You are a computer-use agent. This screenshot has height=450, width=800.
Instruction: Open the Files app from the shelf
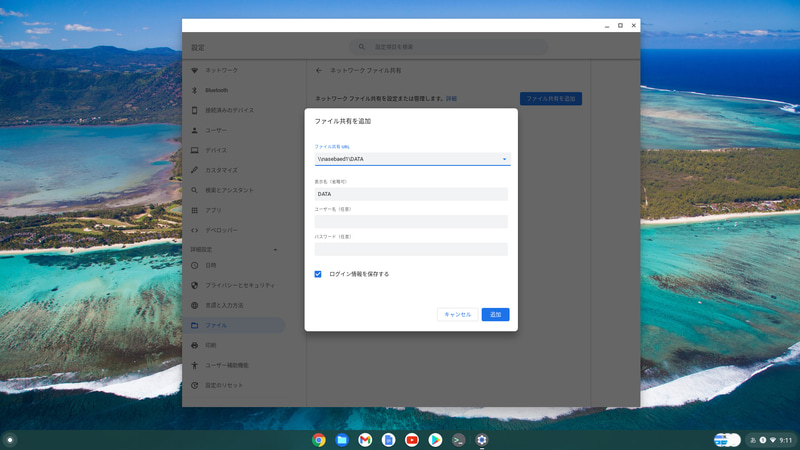pyautogui.click(x=342, y=440)
